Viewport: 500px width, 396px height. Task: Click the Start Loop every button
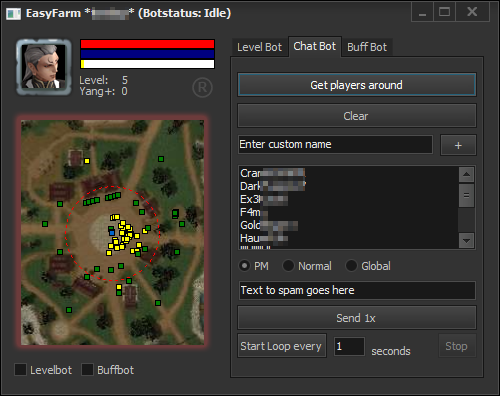tap(282, 346)
